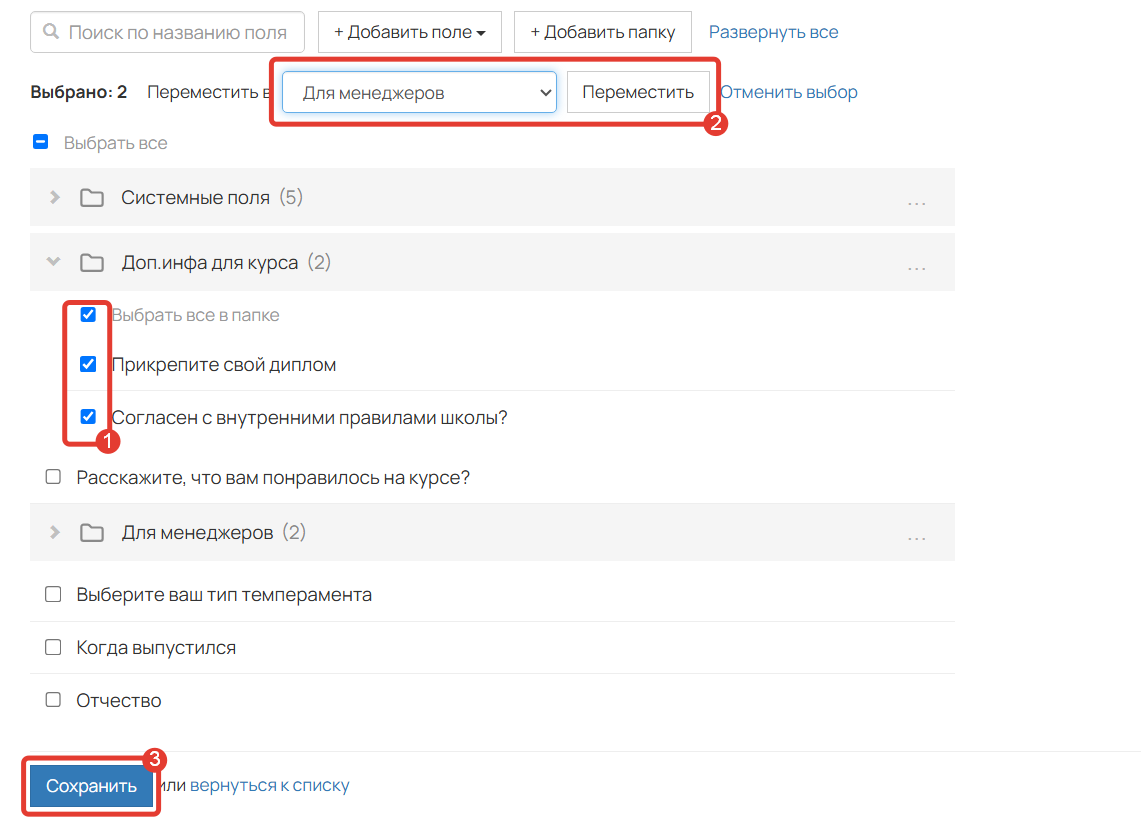Click the Когда выпустился field name
The image size is (1141, 820).
(x=156, y=648)
